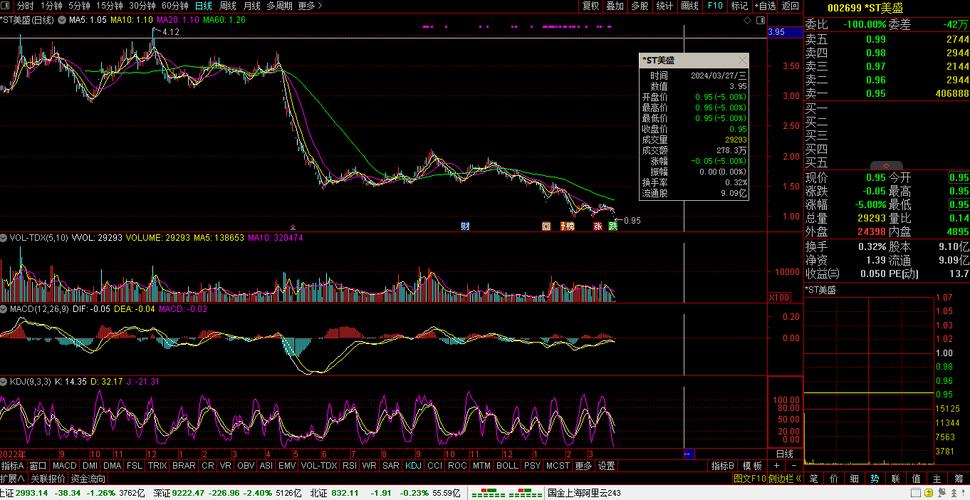Click the 返回 back button
Viewport: 970px width, 500px height.
pyautogui.click(x=790, y=6)
